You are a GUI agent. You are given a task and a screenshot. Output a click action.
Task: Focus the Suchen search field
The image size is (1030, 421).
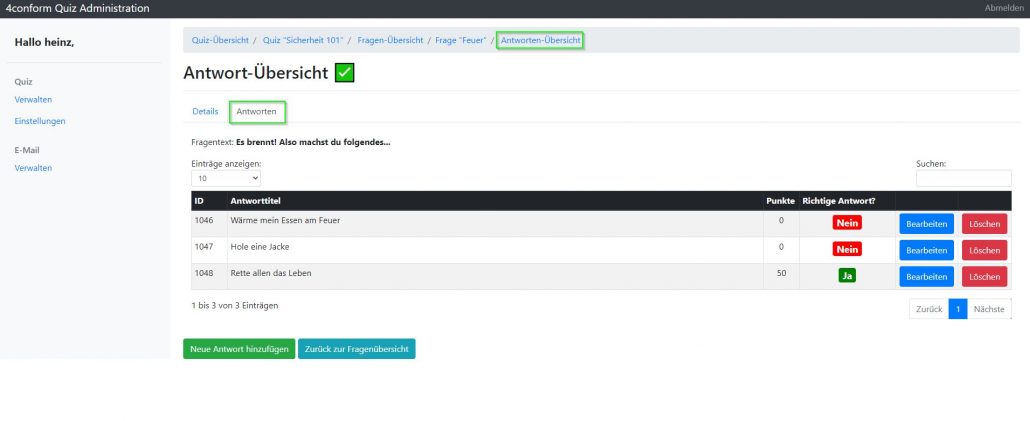click(963, 178)
